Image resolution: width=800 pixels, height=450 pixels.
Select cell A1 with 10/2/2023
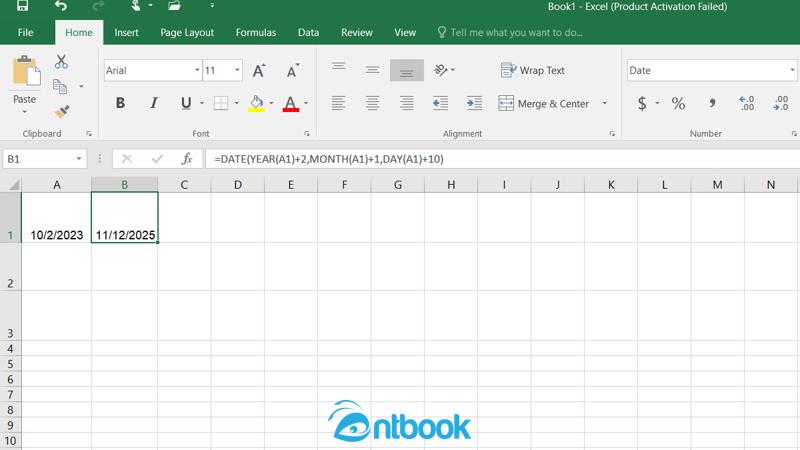57,217
